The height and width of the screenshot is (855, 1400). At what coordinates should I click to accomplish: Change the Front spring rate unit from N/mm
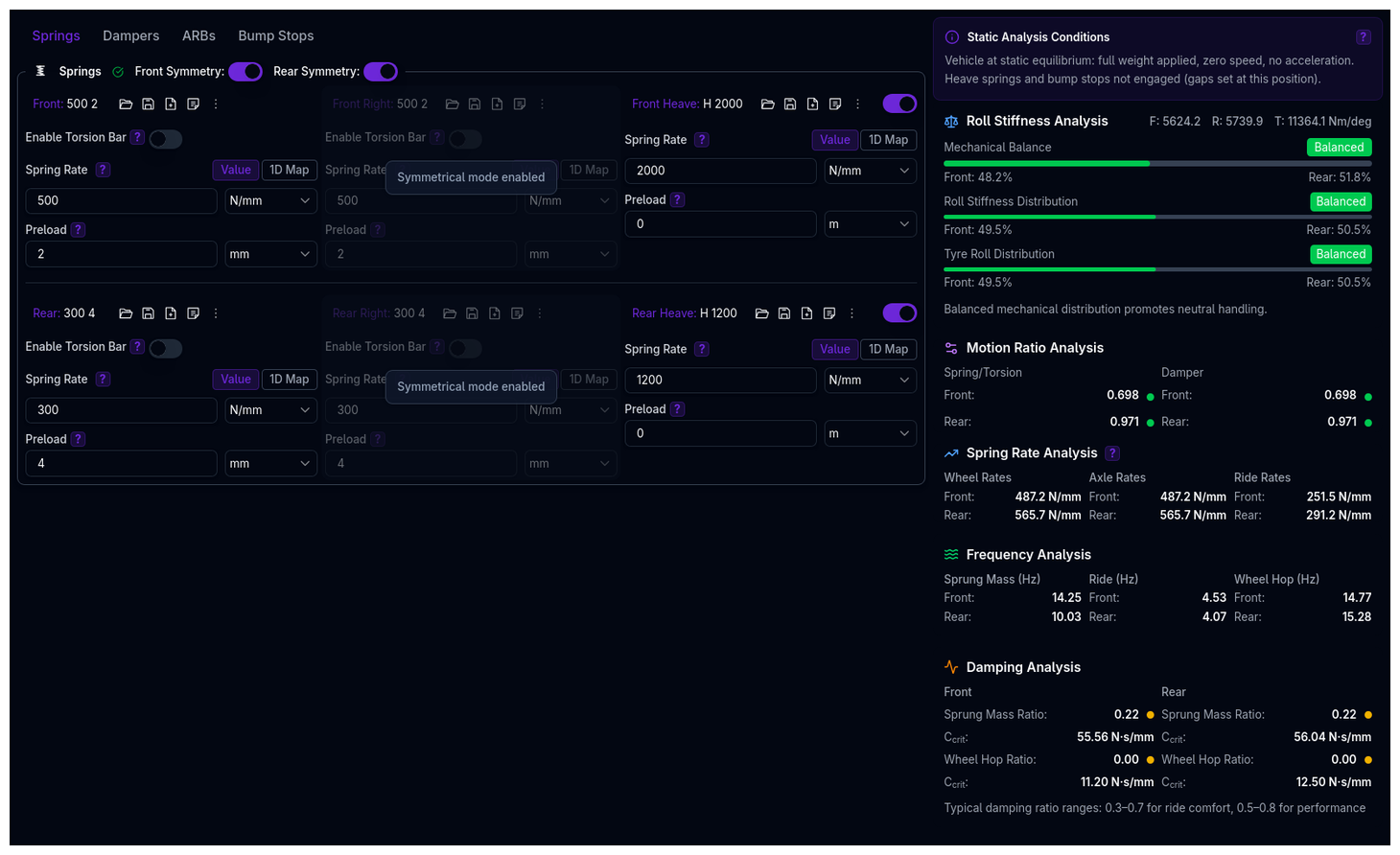[x=270, y=200]
